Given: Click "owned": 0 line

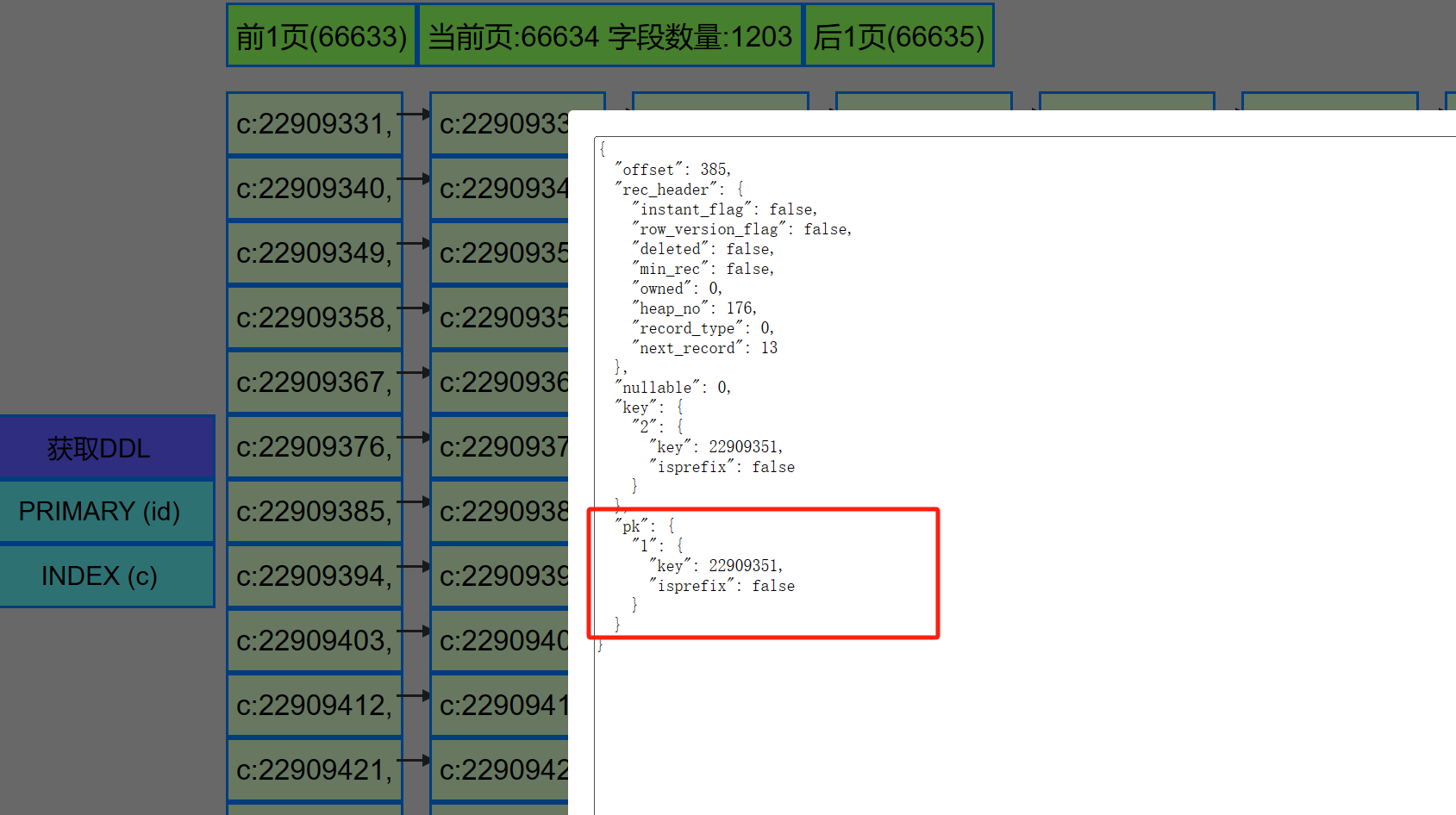Looking at the screenshot, I should tap(677, 289).
